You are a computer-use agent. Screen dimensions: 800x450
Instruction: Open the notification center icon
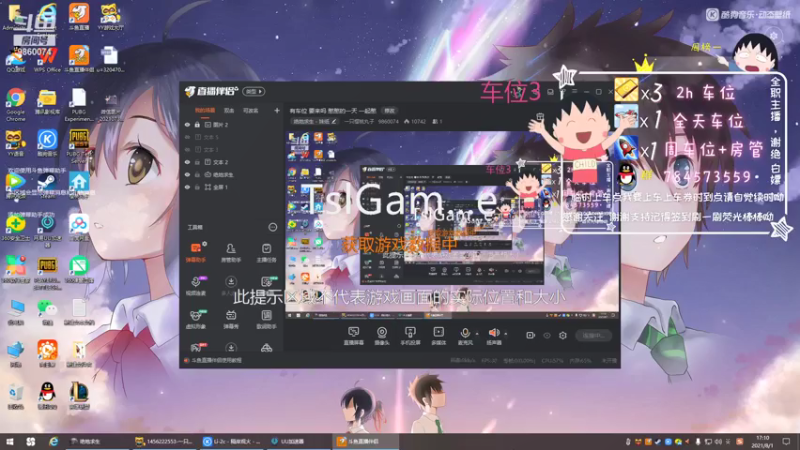click(786, 441)
